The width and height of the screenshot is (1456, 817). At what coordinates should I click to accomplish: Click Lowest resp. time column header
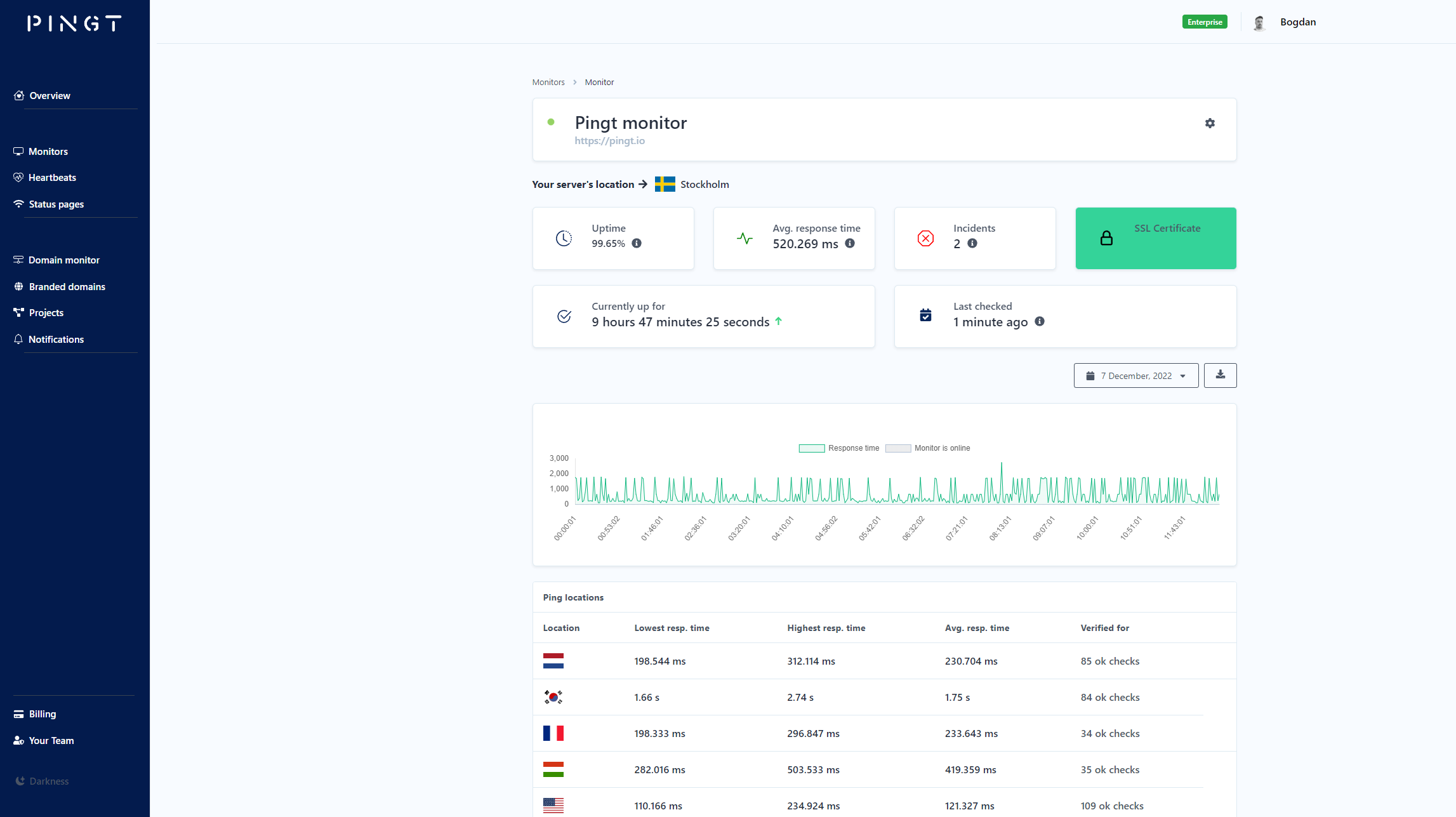pos(672,628)
